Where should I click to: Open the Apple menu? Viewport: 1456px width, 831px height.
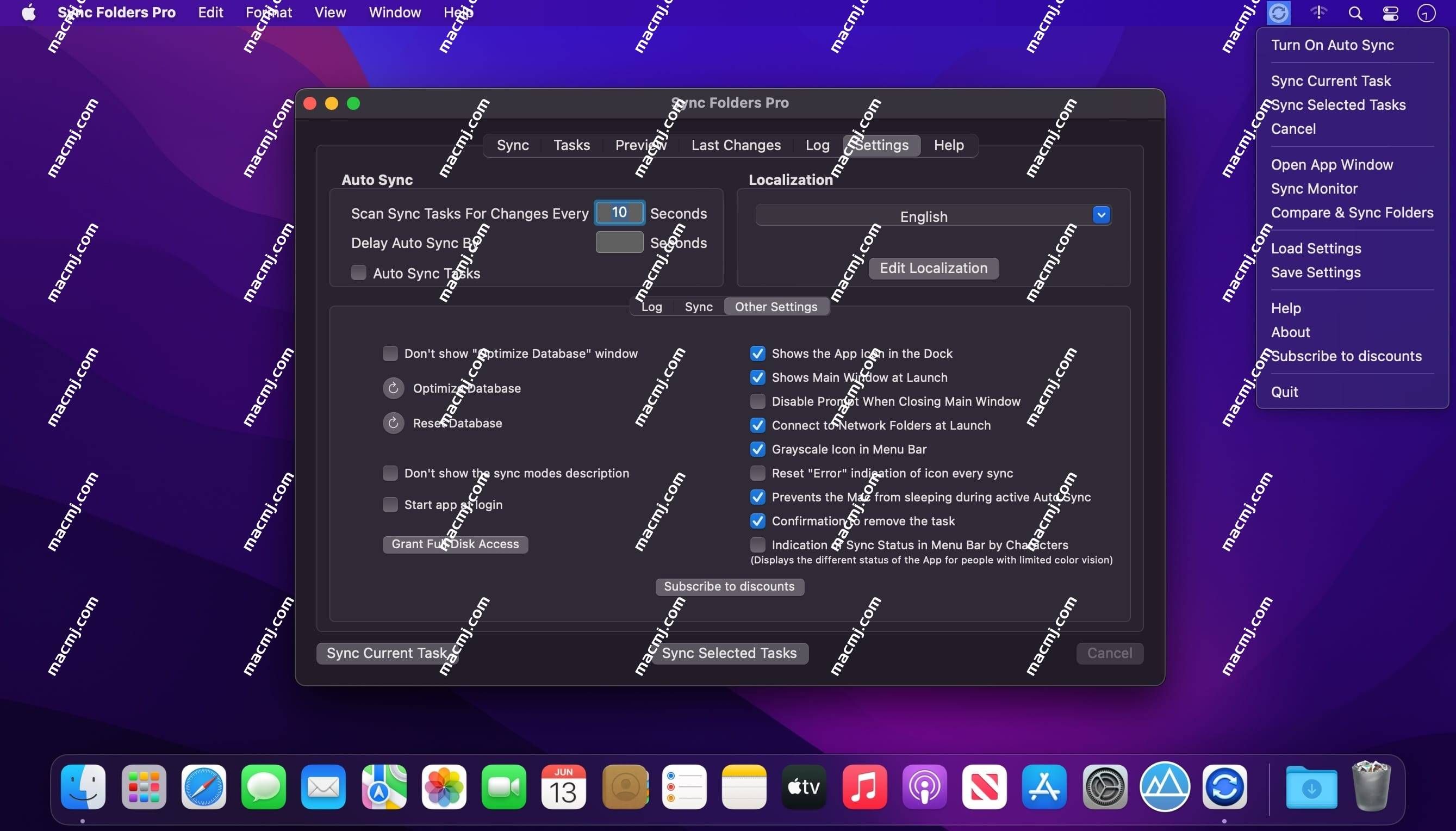pos(28,13)
